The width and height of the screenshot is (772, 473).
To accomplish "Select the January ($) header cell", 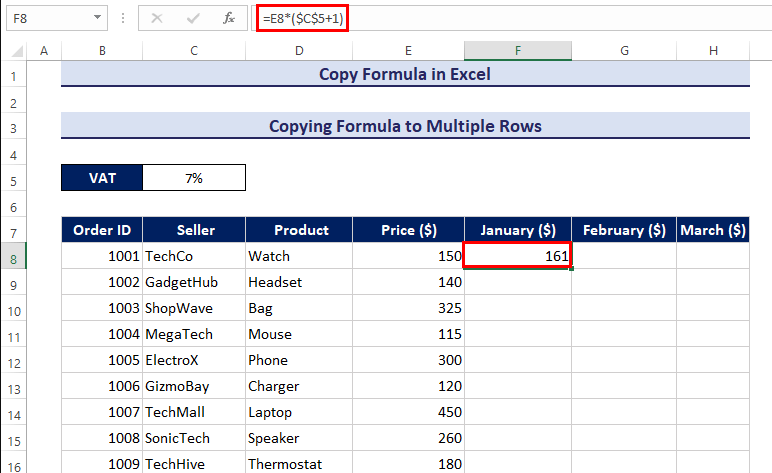I will pos(517,230).
